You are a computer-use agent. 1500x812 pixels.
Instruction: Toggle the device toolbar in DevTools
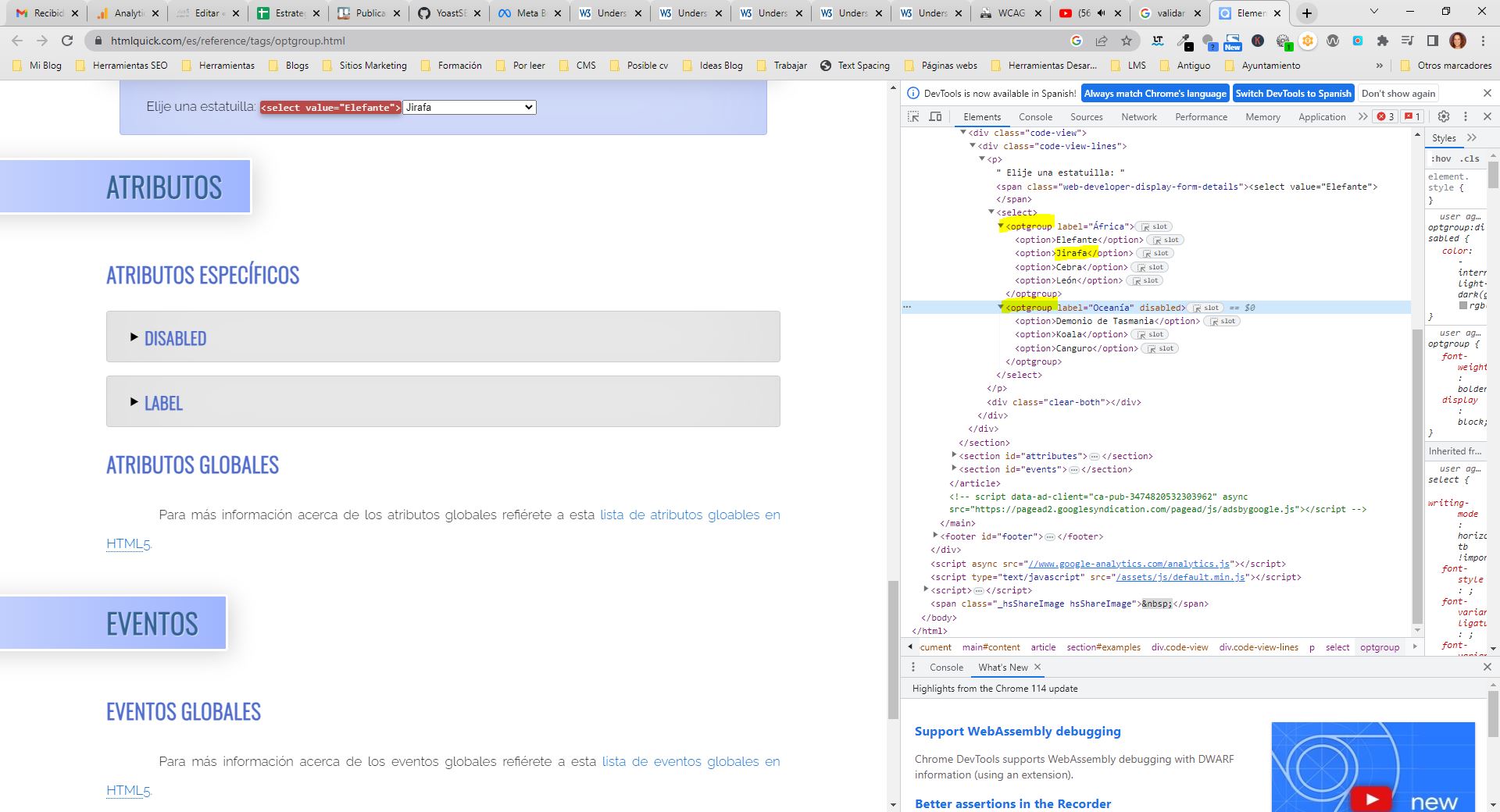coord(935,116)
